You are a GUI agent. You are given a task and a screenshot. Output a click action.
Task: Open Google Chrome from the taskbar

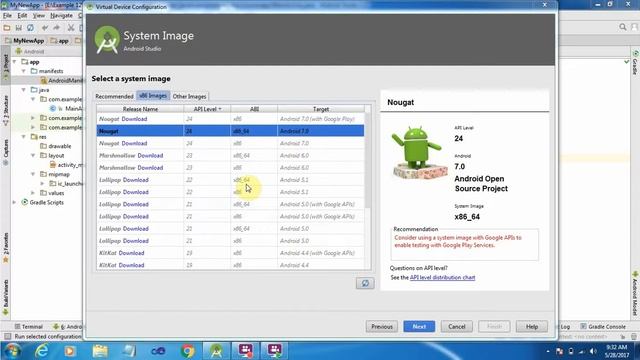pyautogui.click(x=188, y=351)
